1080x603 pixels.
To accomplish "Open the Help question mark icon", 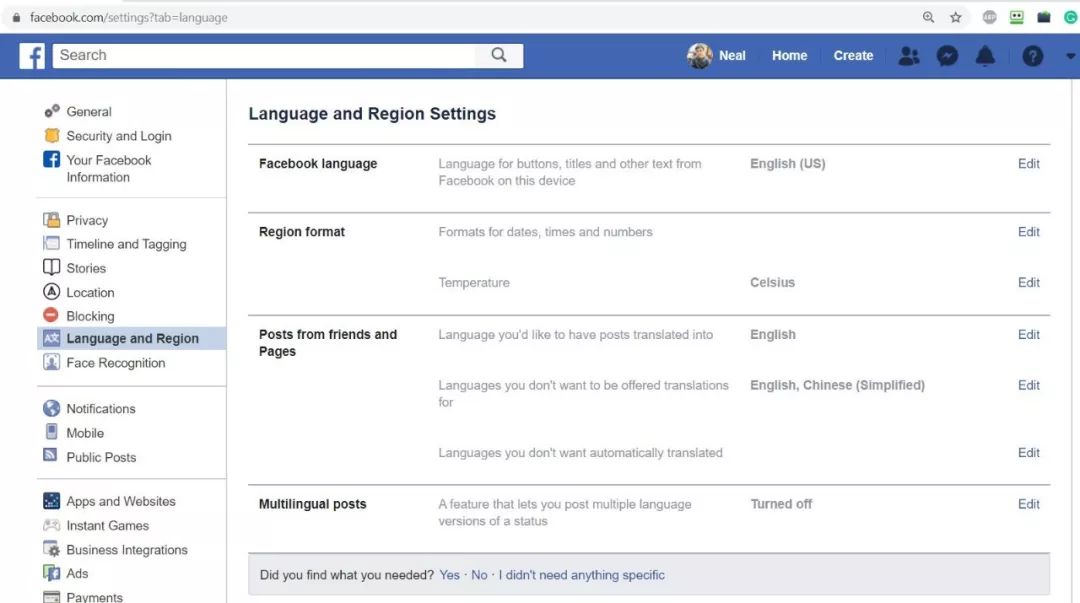I will click(x=1033, y=56).
